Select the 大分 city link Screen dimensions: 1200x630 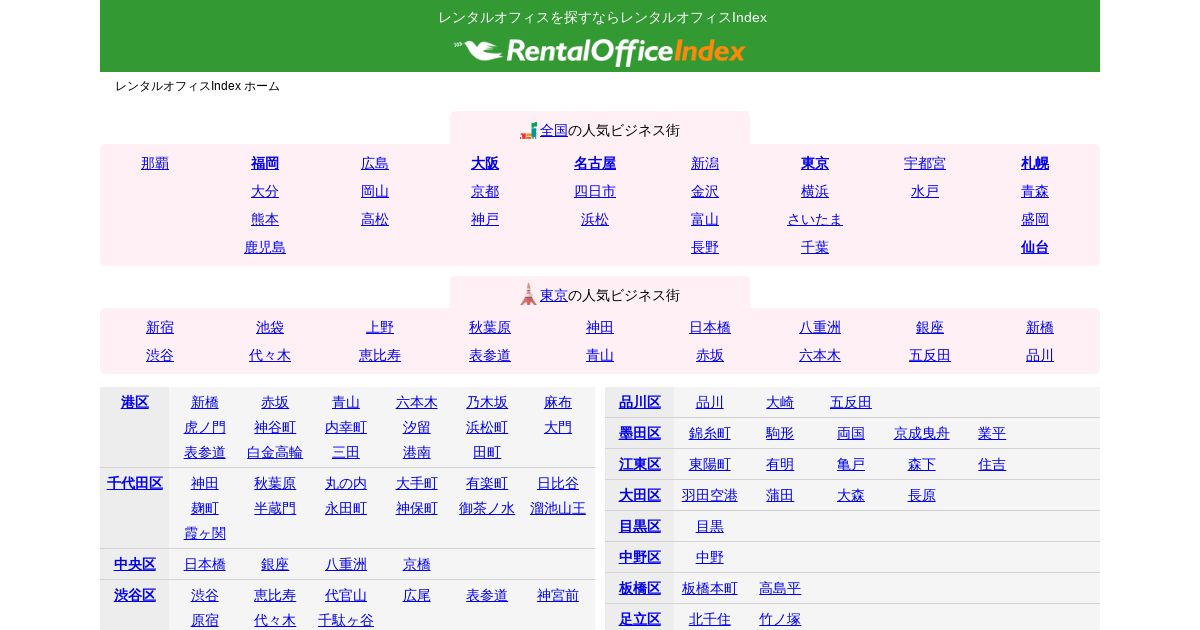(265, 191)
